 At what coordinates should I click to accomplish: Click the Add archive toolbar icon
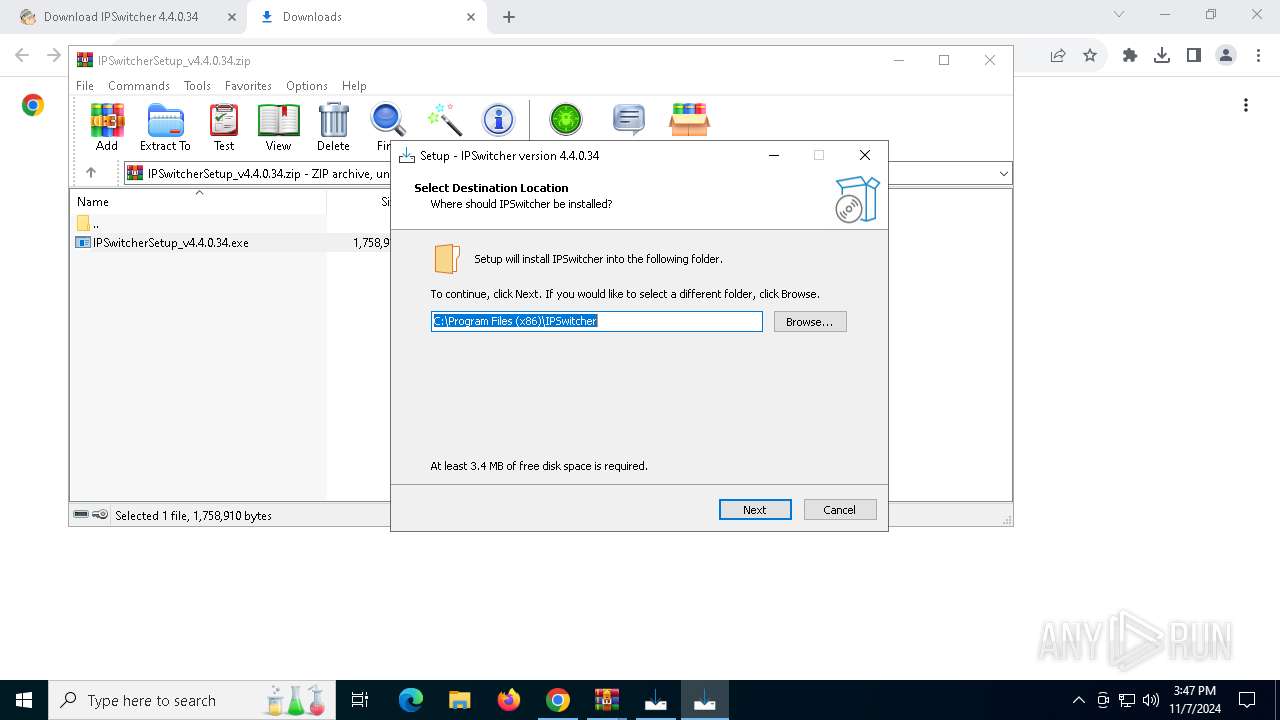coord(107,127)
